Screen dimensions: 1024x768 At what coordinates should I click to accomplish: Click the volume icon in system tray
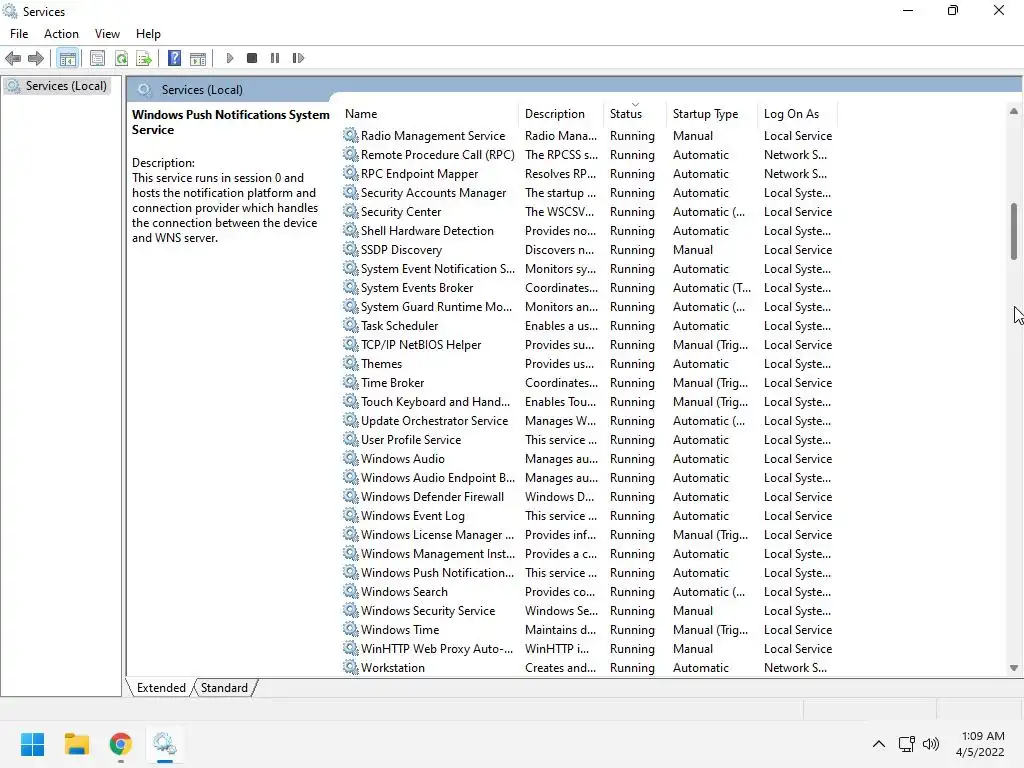coord(931,744)
